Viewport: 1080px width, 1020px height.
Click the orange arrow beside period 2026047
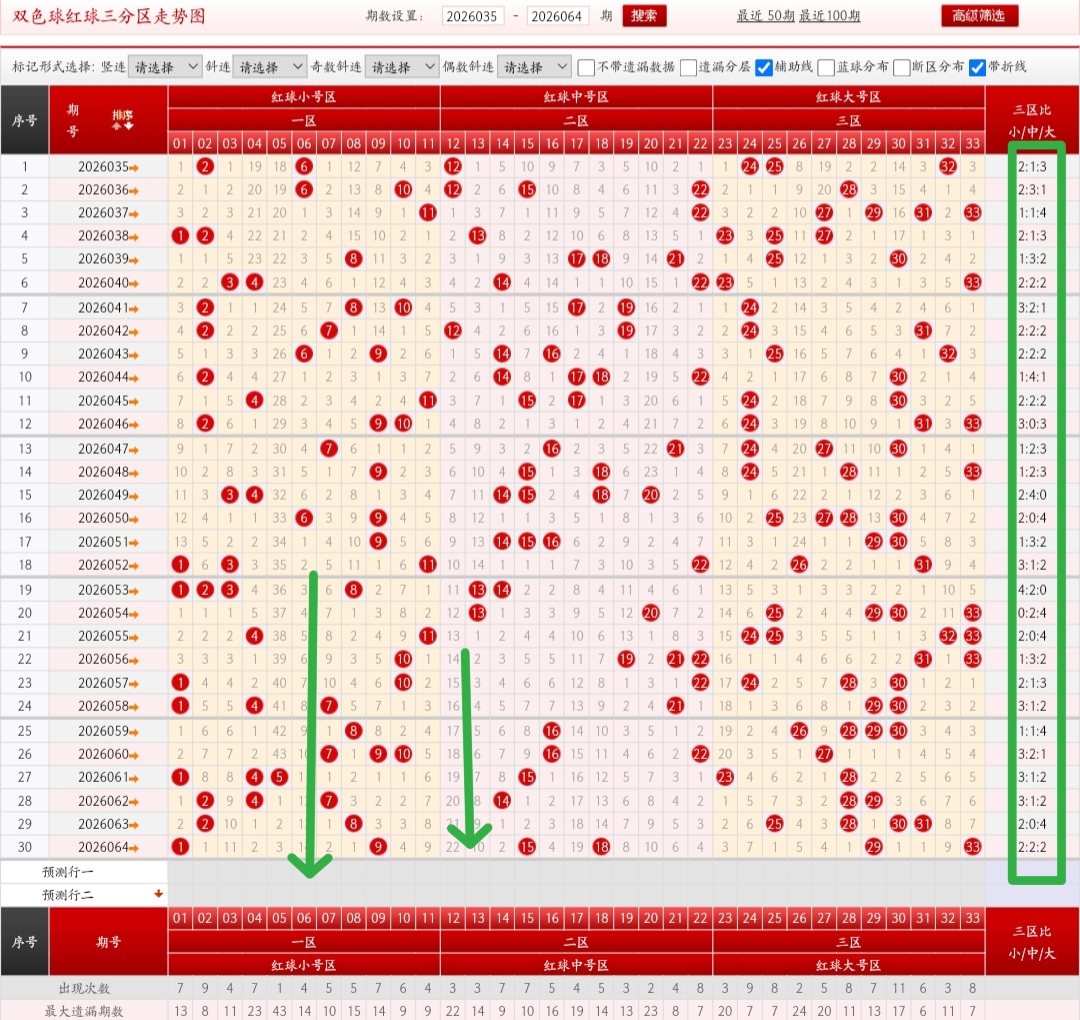click(x=134, y=450)
